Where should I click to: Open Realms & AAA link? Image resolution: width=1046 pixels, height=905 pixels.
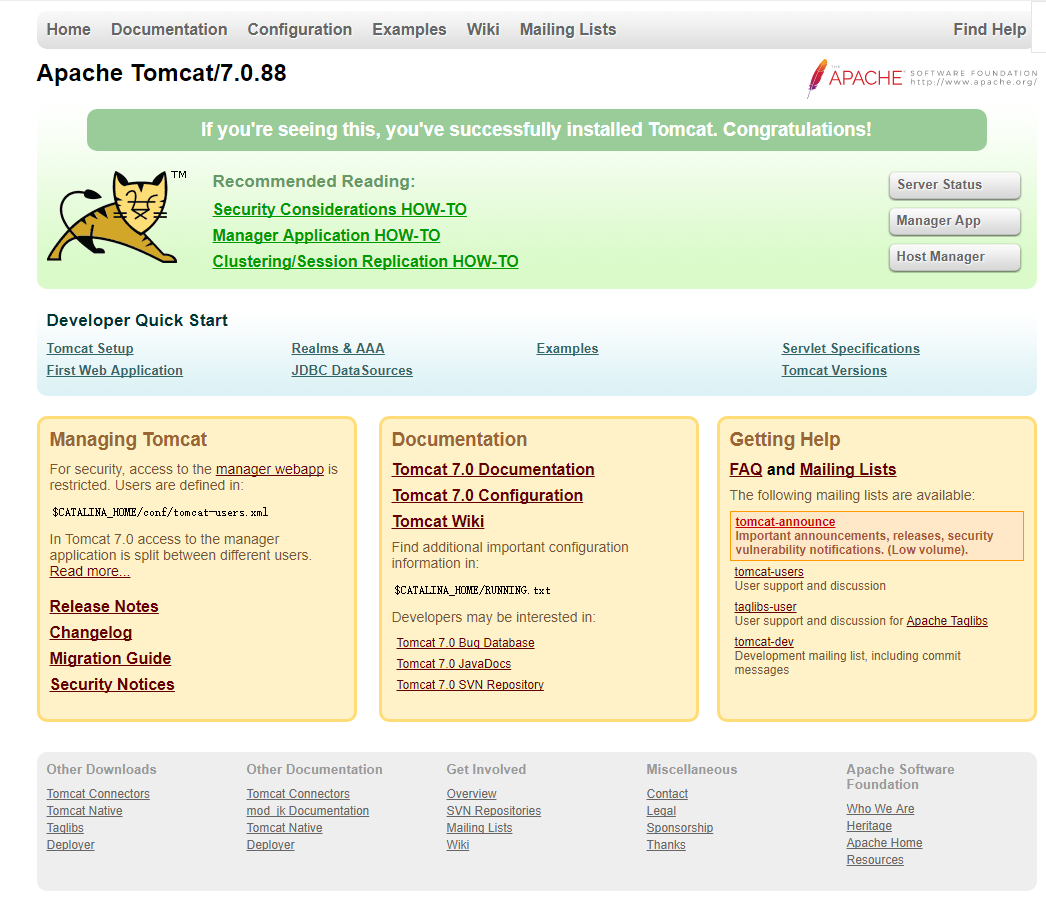(x=338, y=348)
